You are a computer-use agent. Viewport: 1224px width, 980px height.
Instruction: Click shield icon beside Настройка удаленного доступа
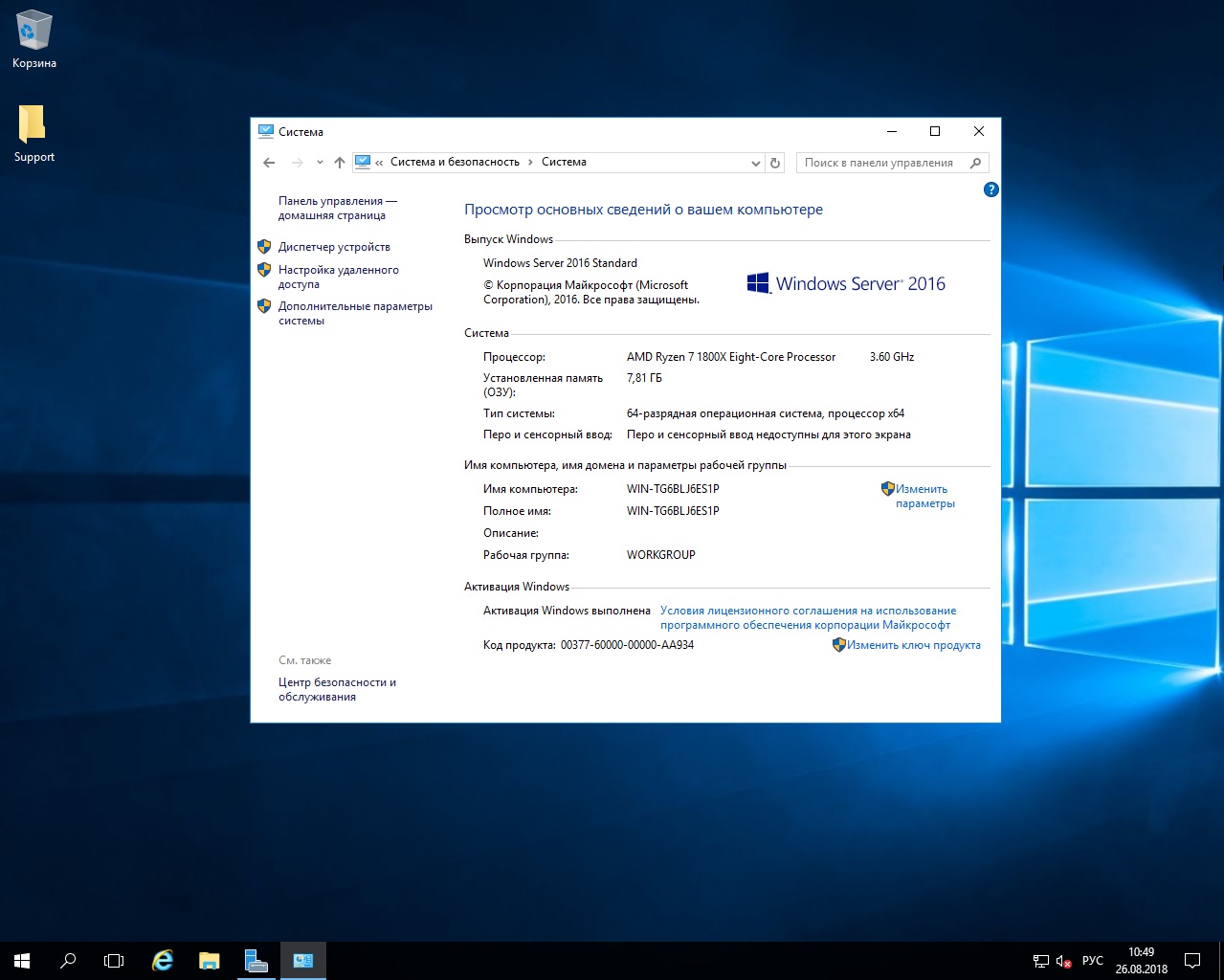[264, 270]
